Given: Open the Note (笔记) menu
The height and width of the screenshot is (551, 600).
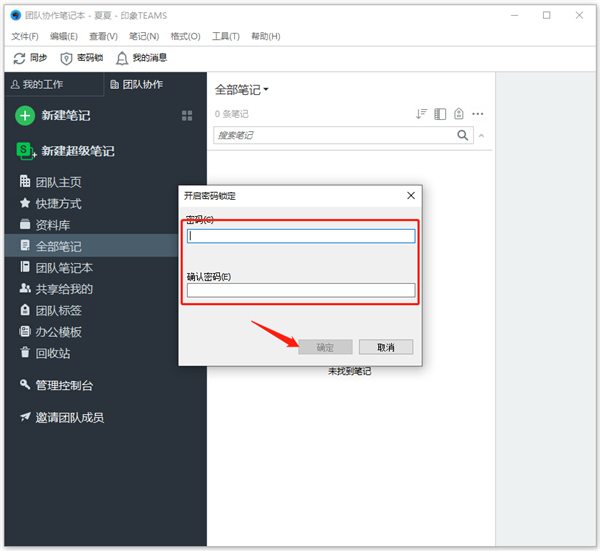Looking at the screenshot, I should tap(144, 36).
